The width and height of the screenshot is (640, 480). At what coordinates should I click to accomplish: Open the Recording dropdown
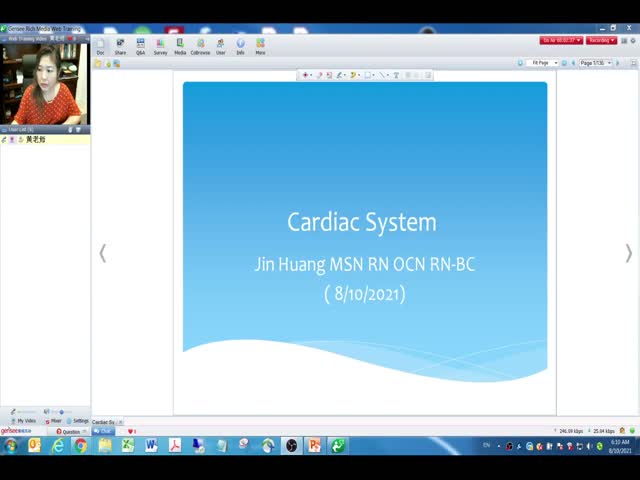(x=602, y=40)
